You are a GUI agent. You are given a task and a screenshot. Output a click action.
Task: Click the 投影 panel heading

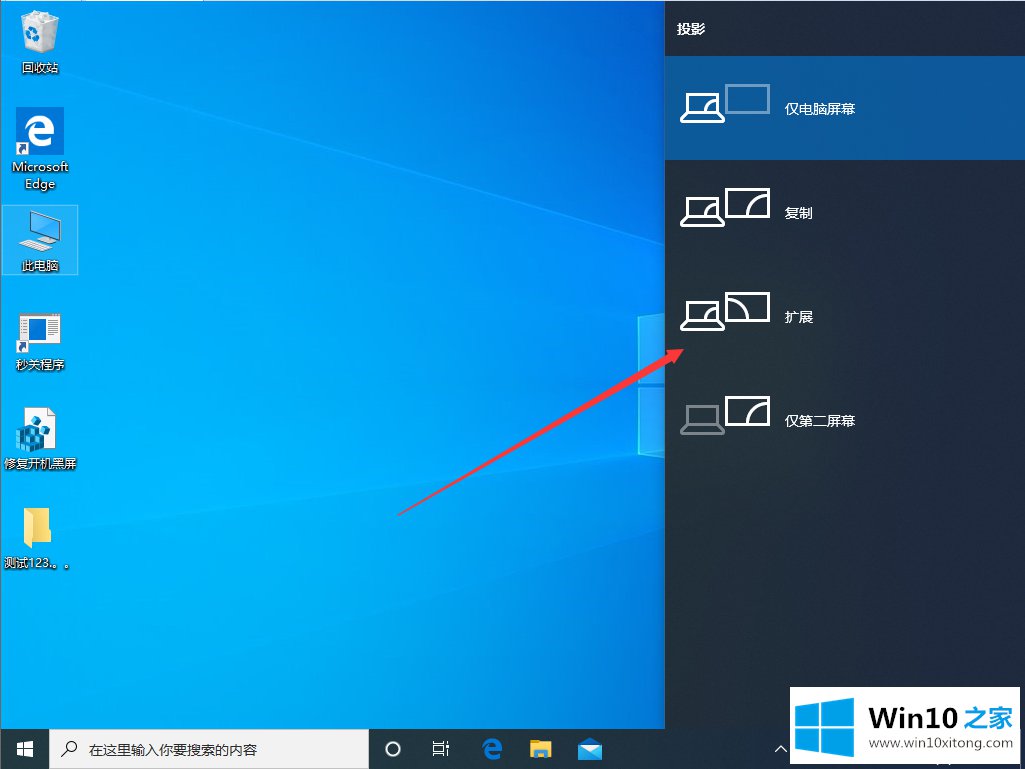(x=691, y=29)
